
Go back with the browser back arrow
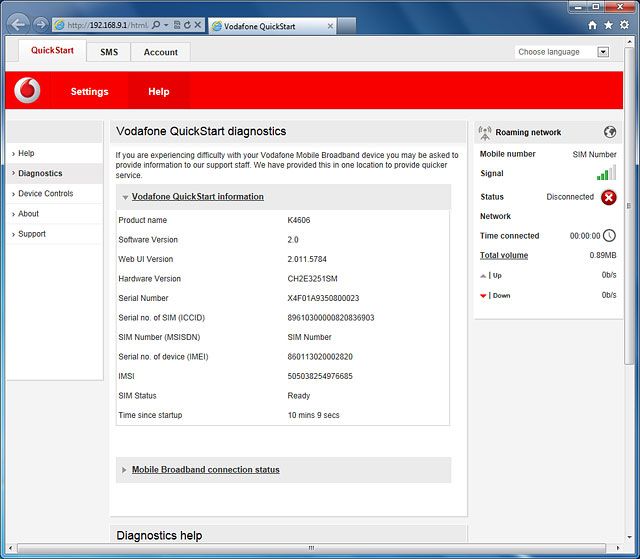(18, 23)
